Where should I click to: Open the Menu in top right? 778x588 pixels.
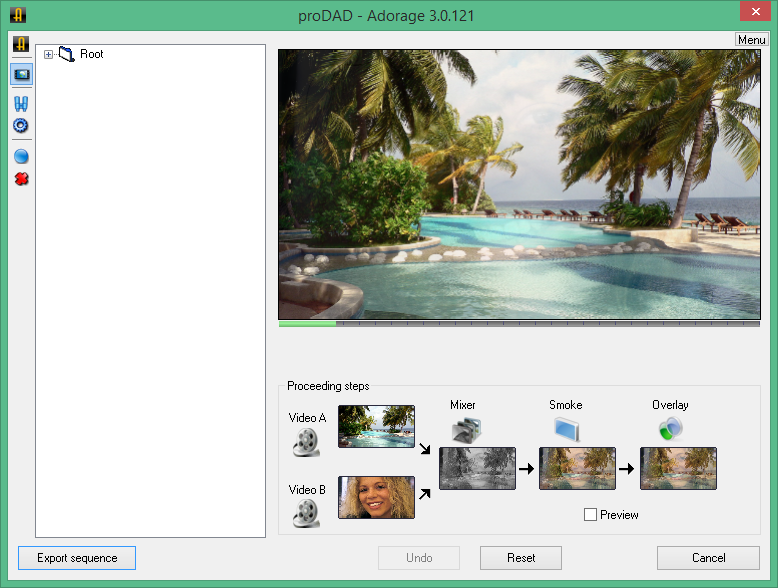(750, 40)
